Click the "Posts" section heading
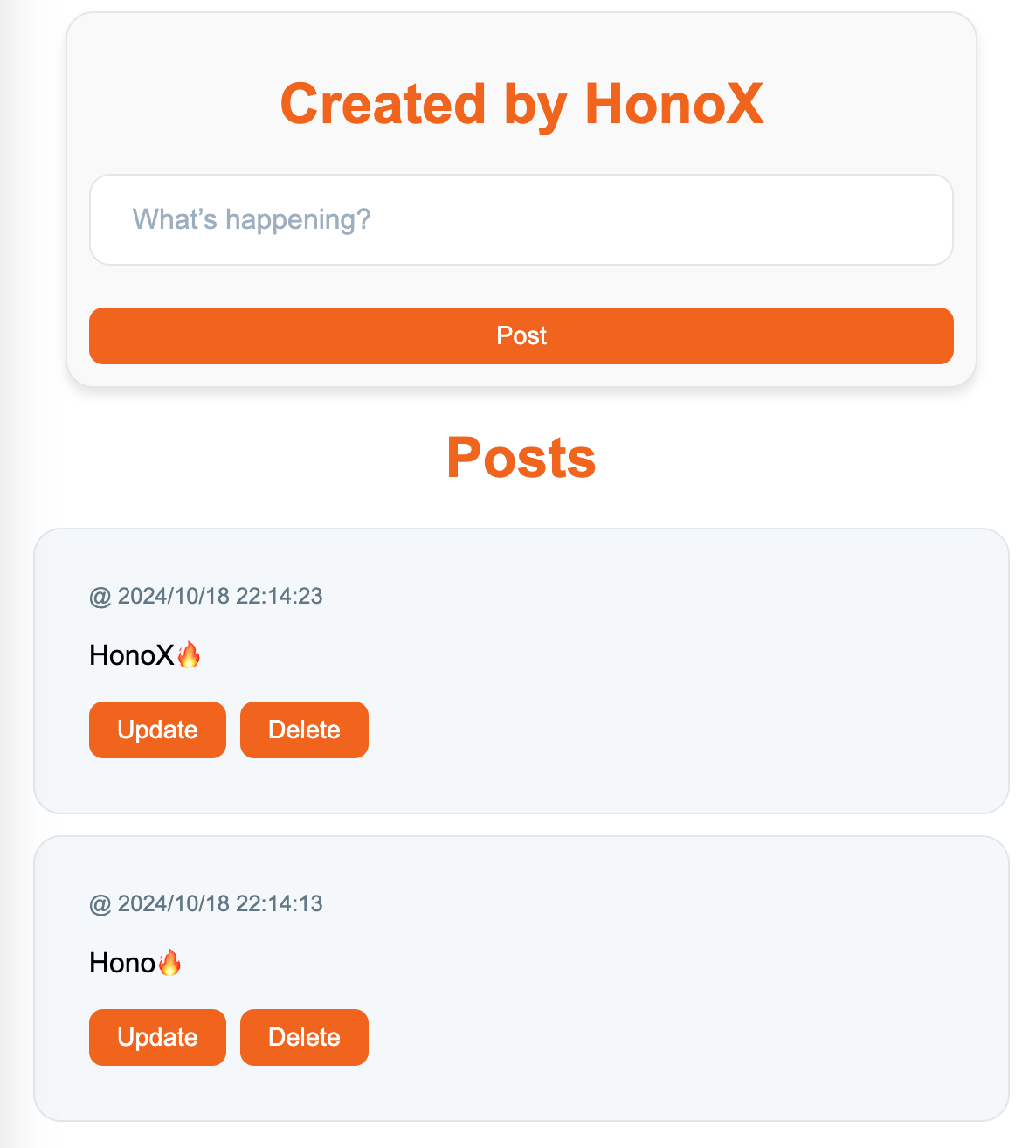Viewport: 1036px width, 1148px height. [x=521, y=457]
